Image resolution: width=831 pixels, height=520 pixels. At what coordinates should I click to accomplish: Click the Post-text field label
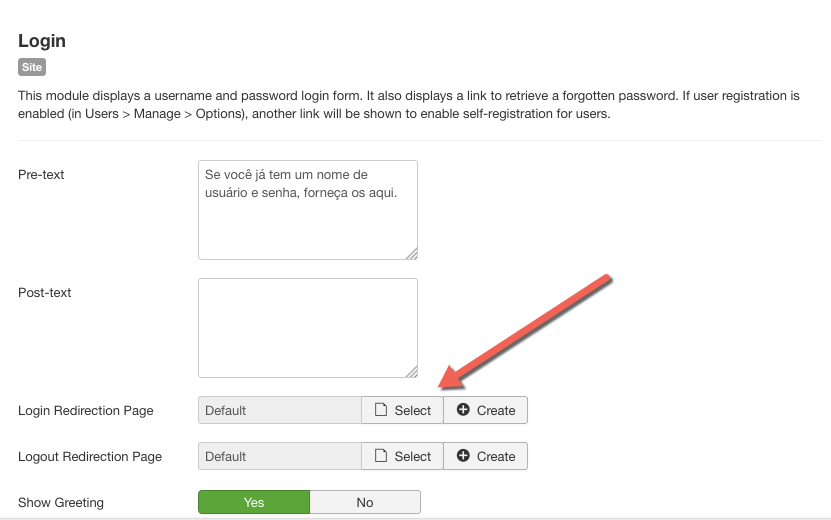pos(45,293)
